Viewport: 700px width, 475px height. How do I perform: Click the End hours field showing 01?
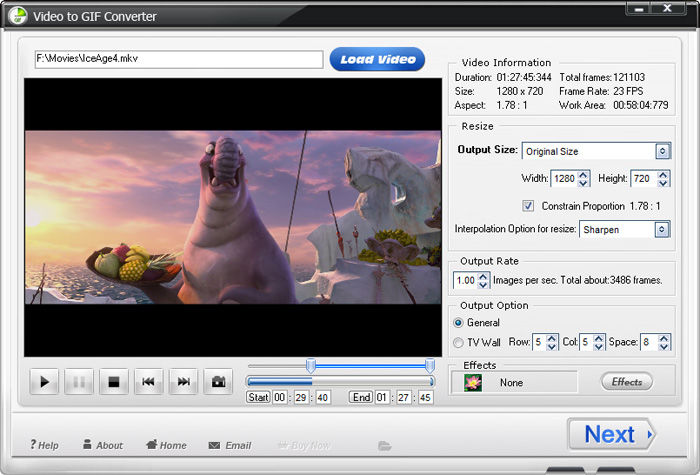pyautogui.click(x=382, y=397)
